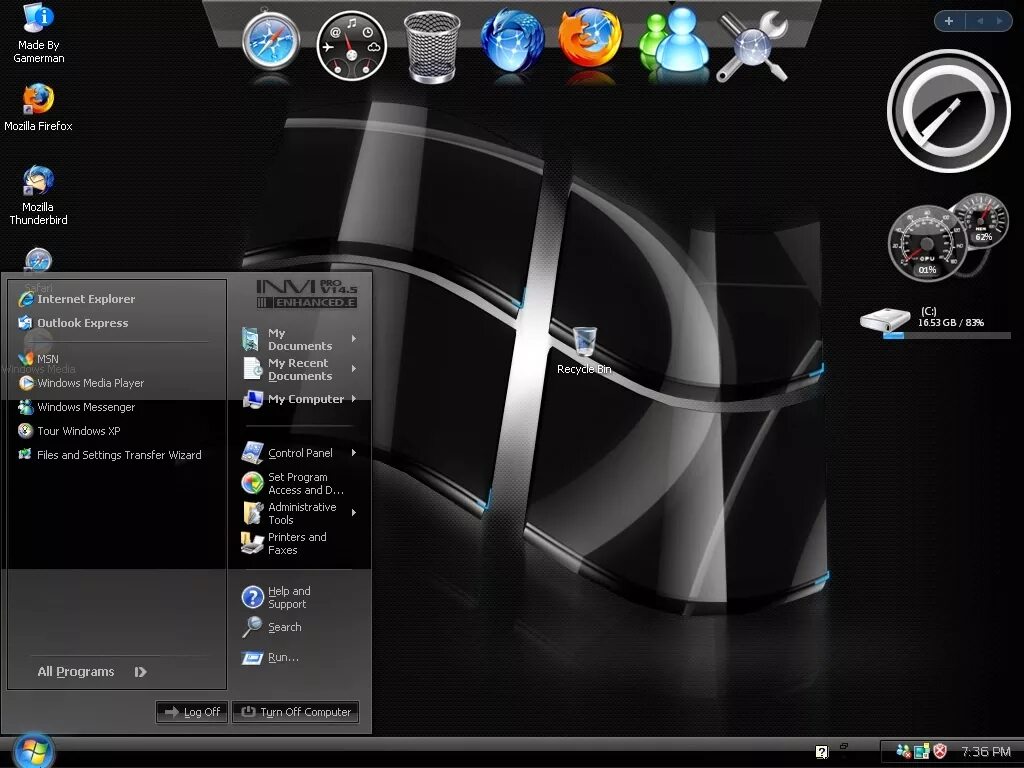The width and height of the screenshot is (1024, 768).
Task: Click the Start orb button
Action: coord(33,751)
